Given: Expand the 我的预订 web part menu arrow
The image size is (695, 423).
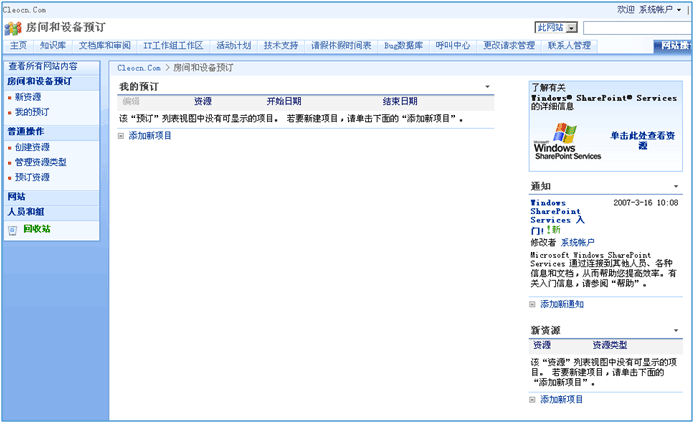Looking at the screenshot, I should tap(487, 88).
